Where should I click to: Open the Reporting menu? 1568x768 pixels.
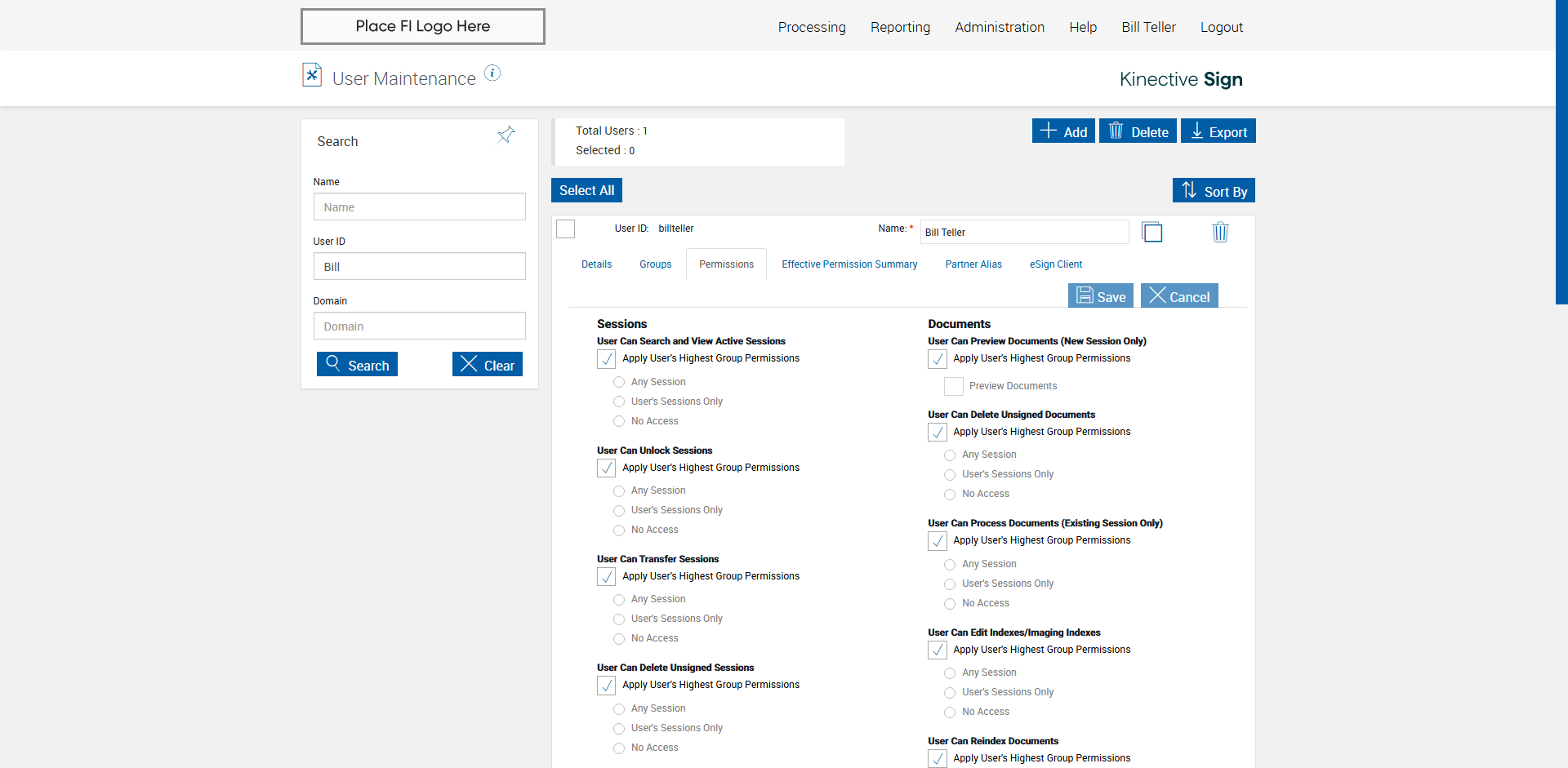[900, 27]
